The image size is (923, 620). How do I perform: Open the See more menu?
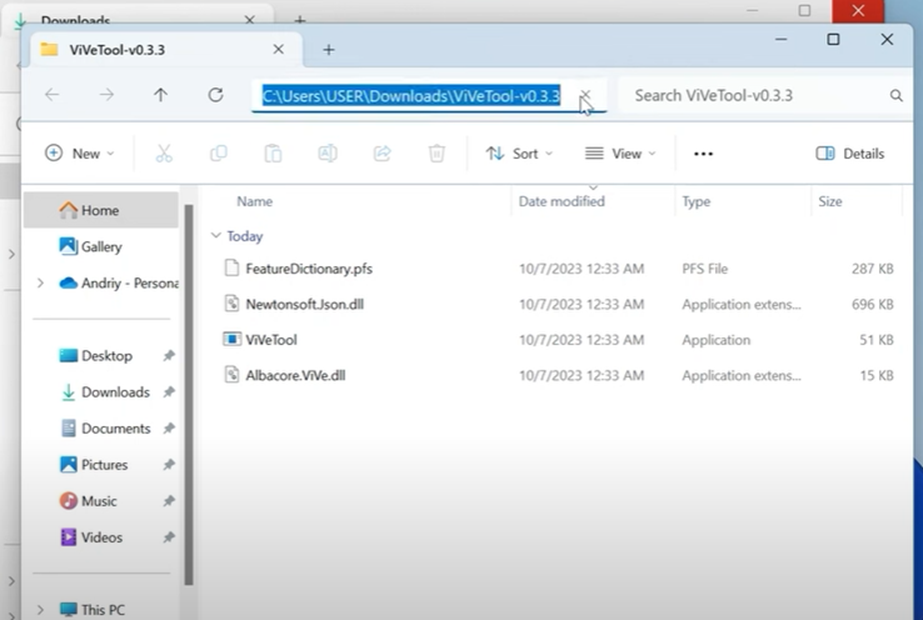point(702,153)
